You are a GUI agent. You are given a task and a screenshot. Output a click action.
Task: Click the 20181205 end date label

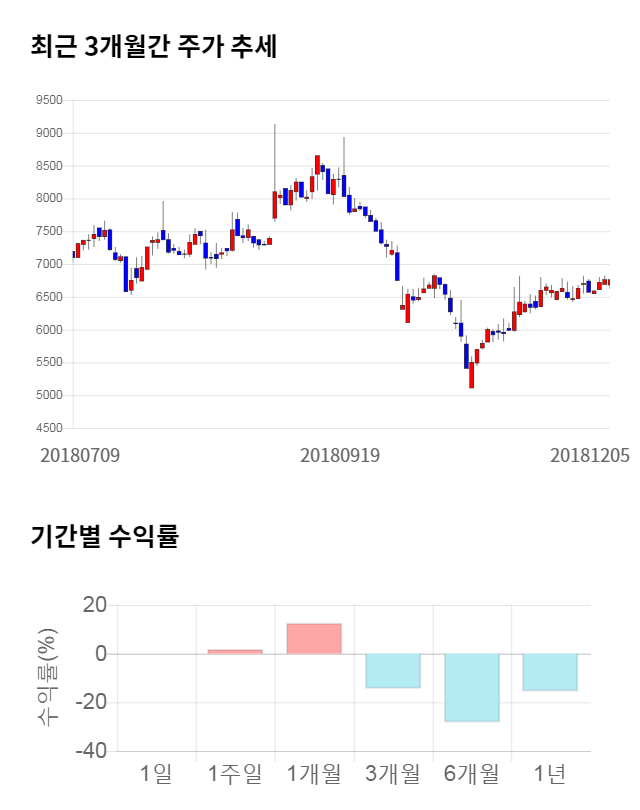(590, 455)
